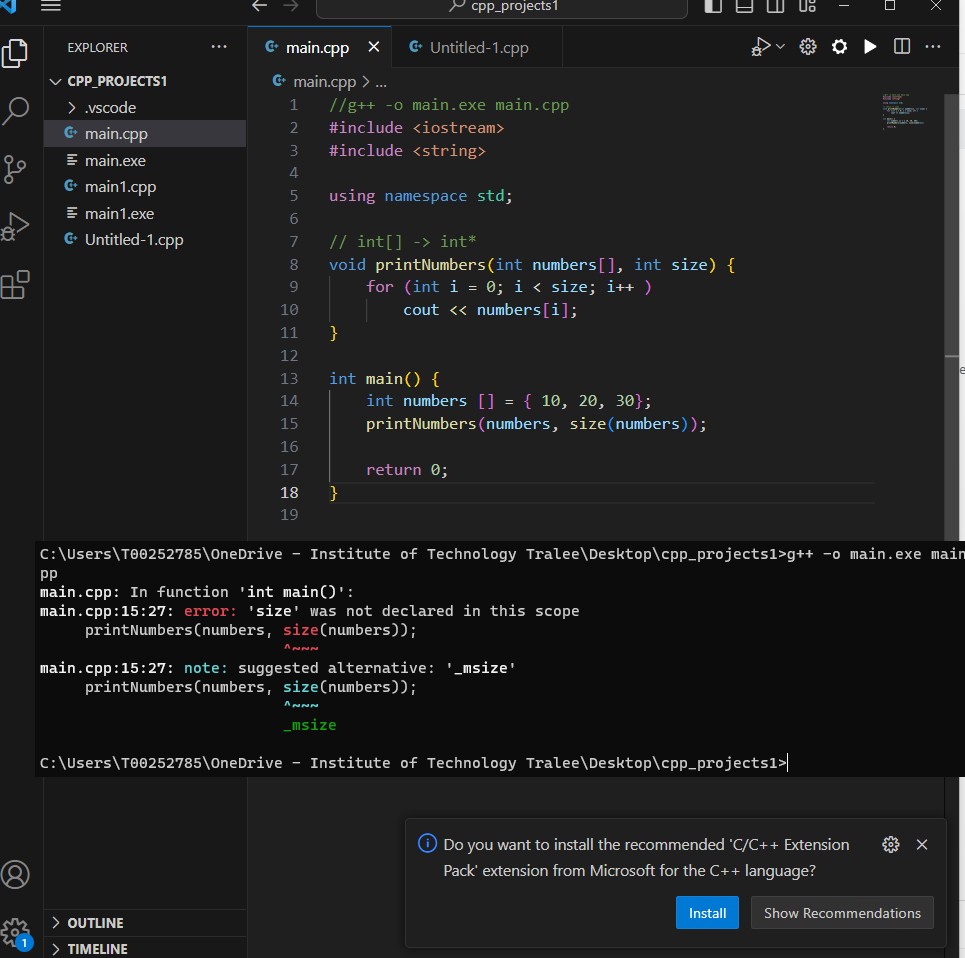Click line number 8 in the gutter
965x958 pixels.
pos(294,265)
